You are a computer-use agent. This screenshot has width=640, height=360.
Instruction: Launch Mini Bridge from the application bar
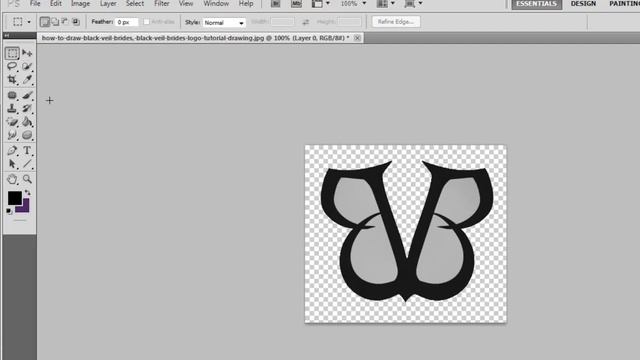tap(296, 4)
